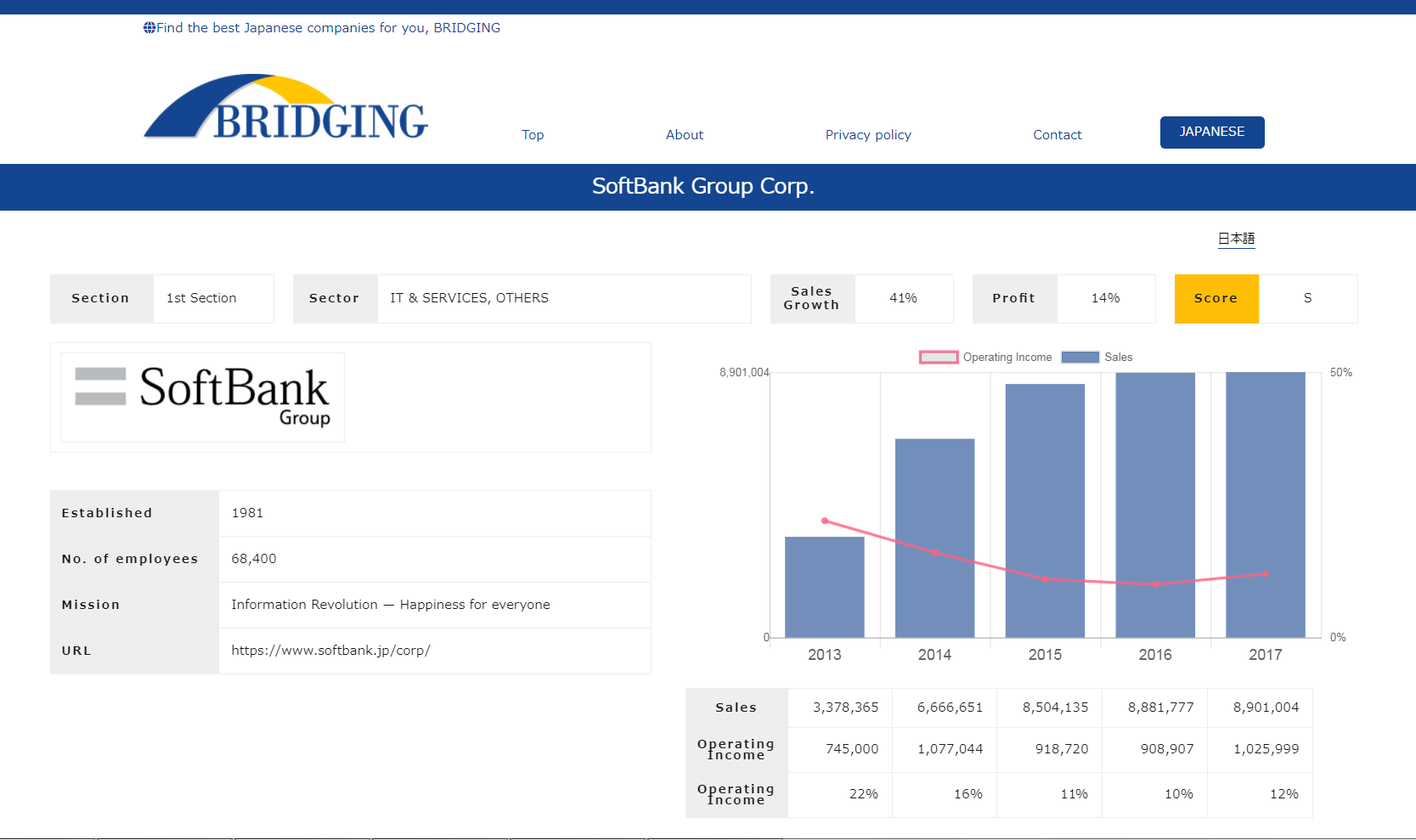The image size is (1416, 840).
Task: Select the margin value 16%
Action: pos(968,794)
